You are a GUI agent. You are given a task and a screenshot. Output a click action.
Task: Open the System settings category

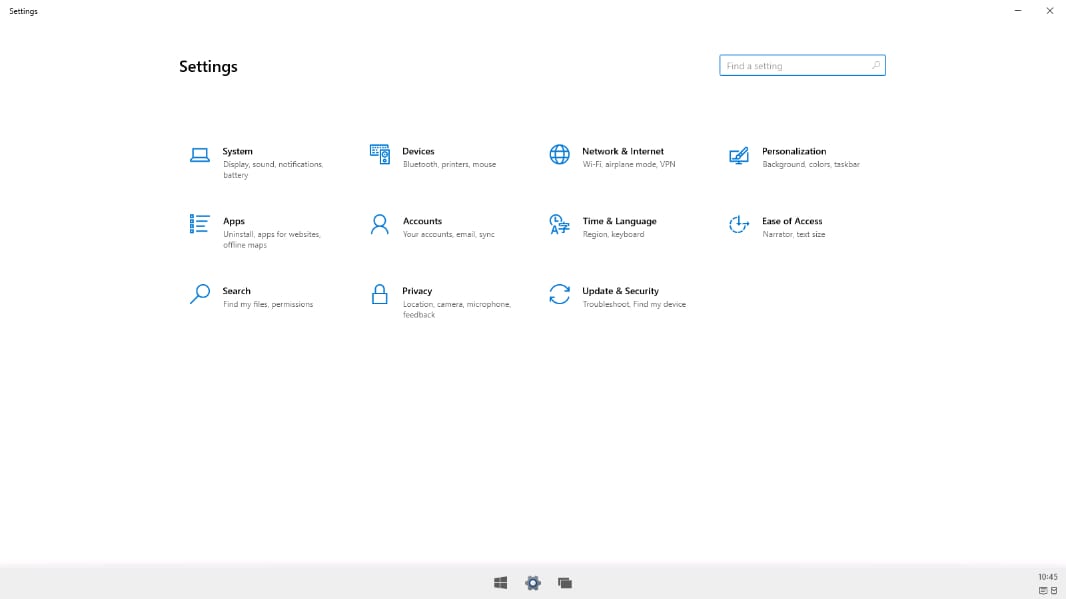(x=237, y=152)
